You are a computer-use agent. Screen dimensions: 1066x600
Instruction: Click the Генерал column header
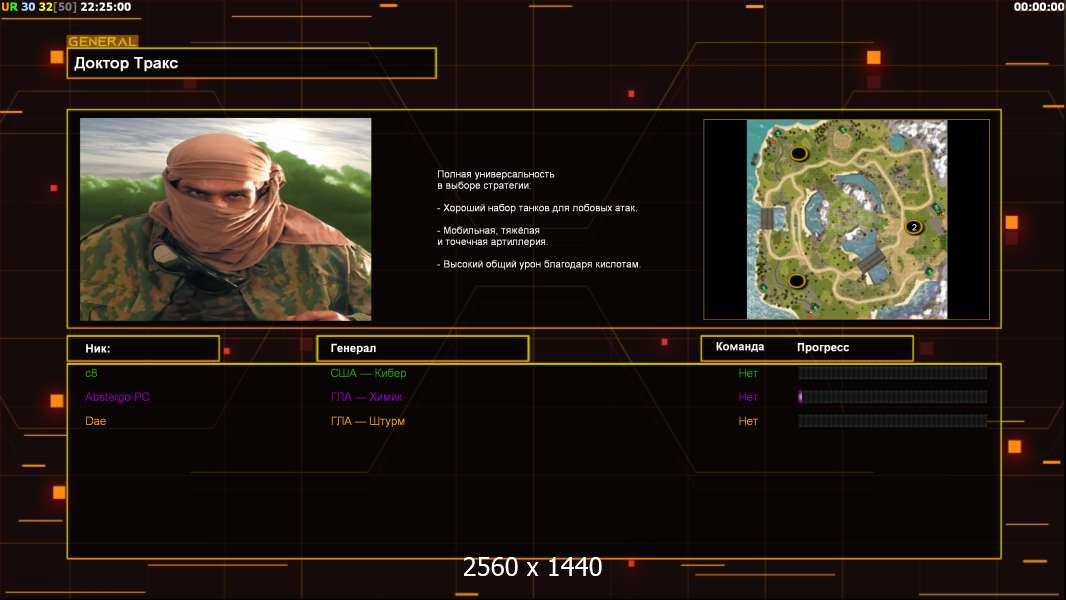422,348
